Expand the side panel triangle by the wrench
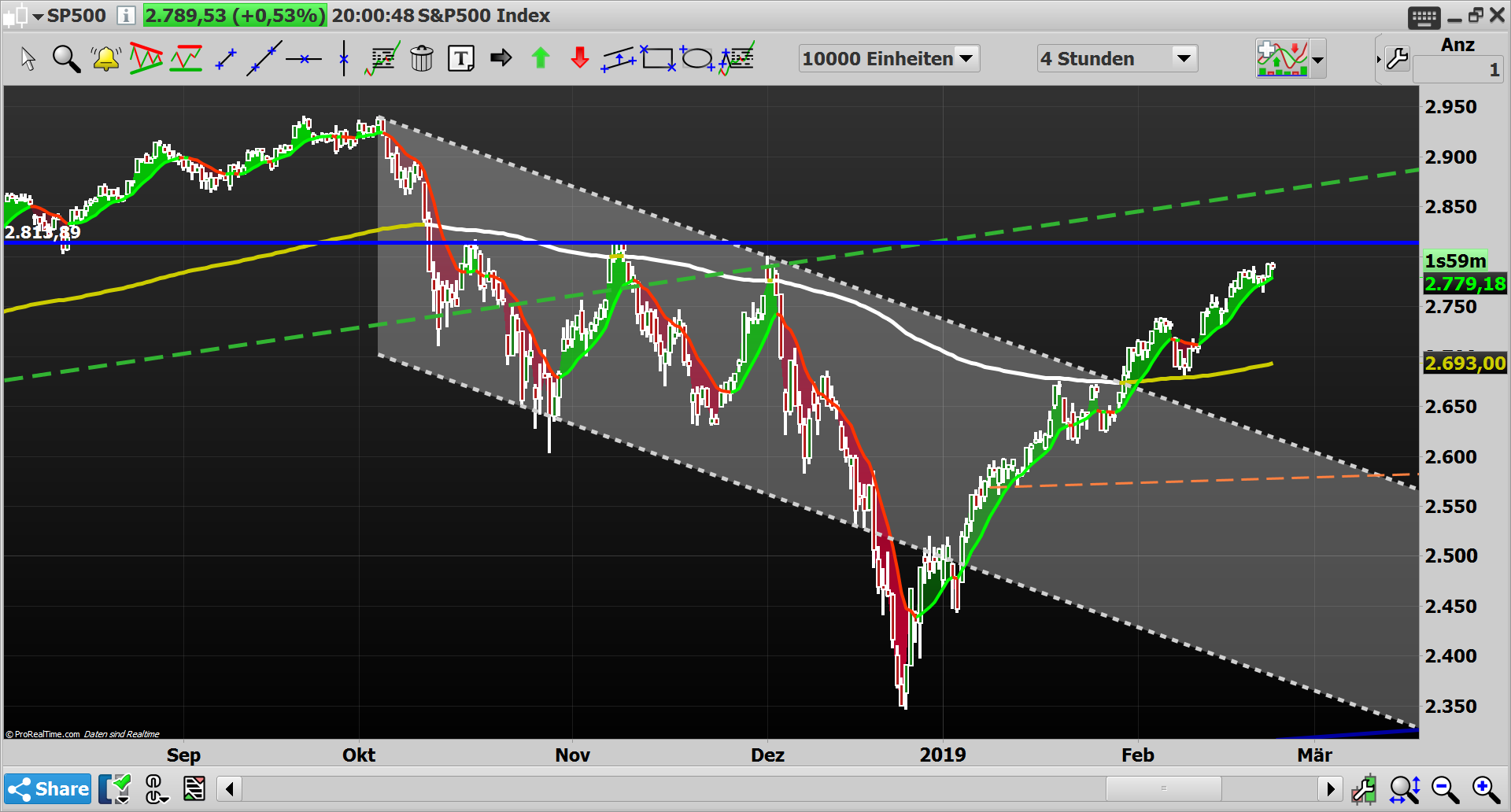1511x812 pixels. point(1379,60)
